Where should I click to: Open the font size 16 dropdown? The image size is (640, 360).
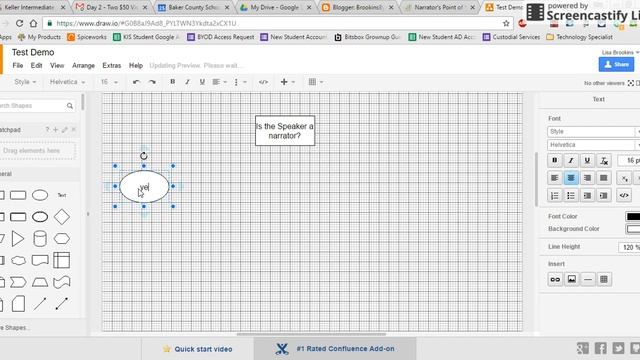click(109, 82)
